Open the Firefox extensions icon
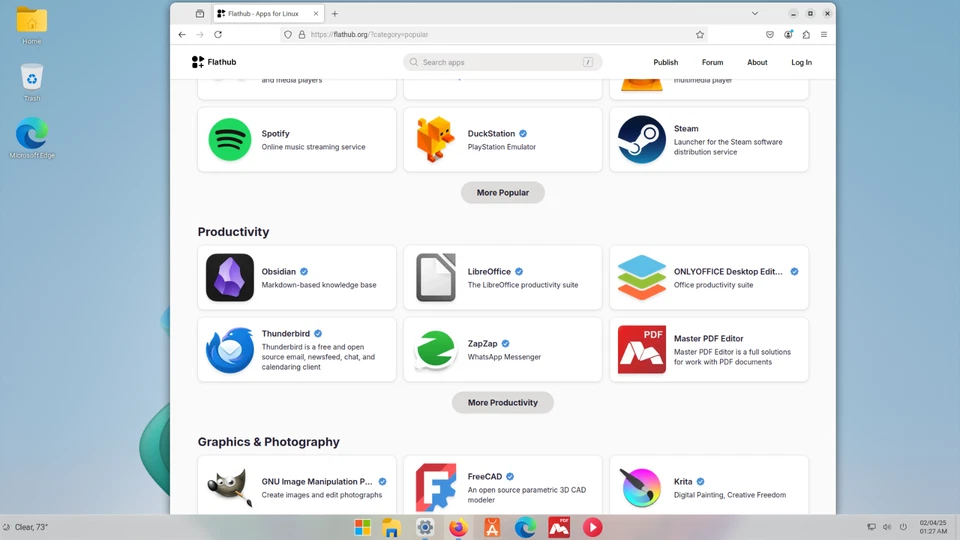Image resolution: width=960 pixels, height=540 pixels. coord(806,34)
